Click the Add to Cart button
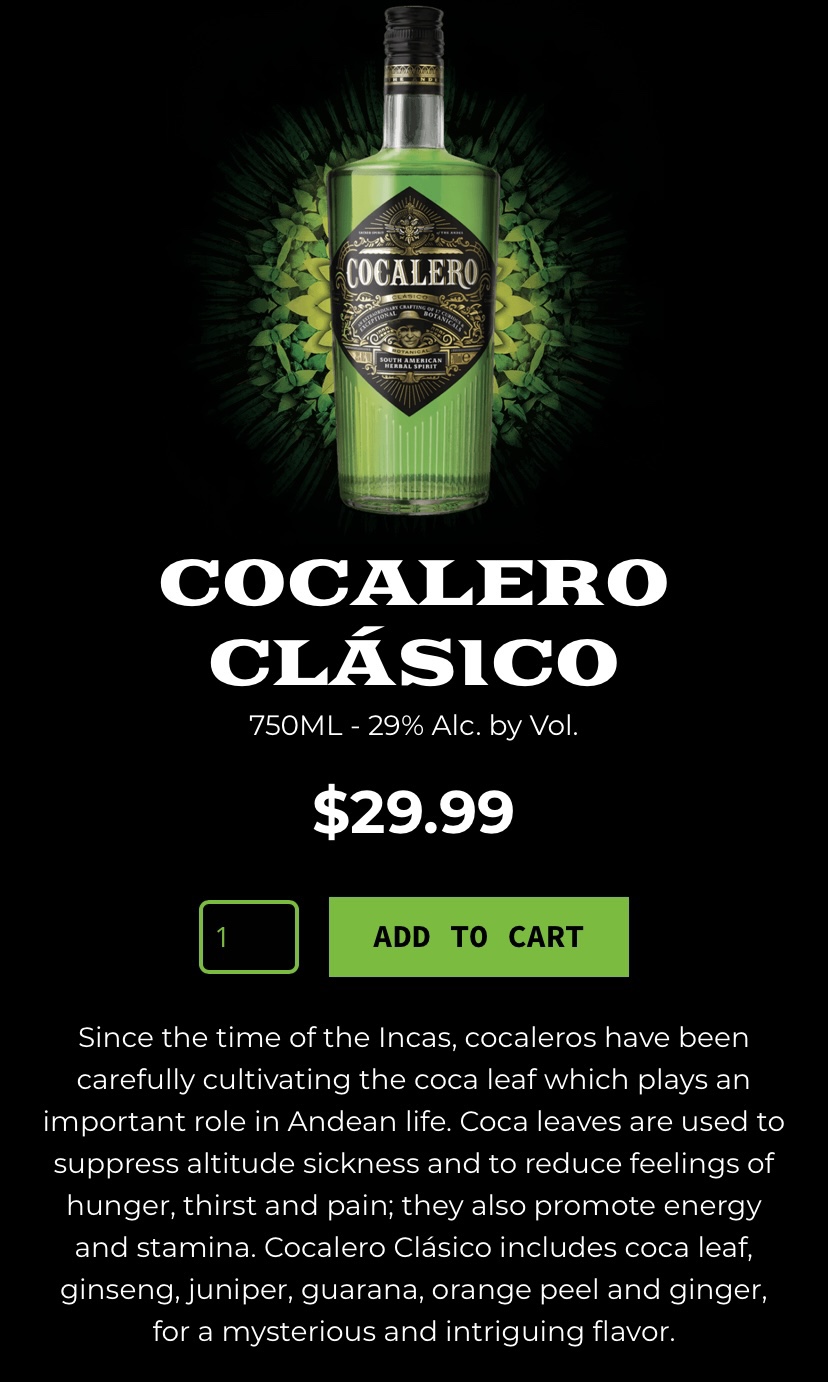 (x=479, y=937)
